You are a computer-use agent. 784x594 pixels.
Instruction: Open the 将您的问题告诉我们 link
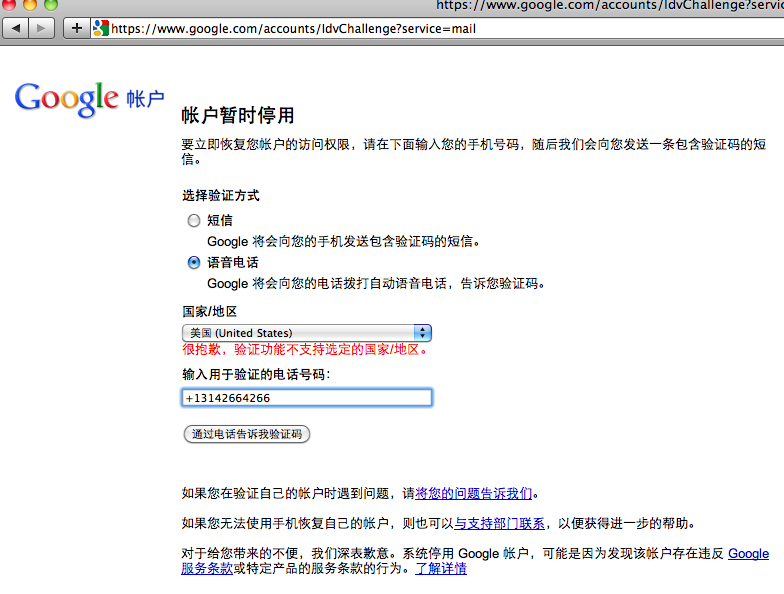pyautogui.click(x=474, y=494)
